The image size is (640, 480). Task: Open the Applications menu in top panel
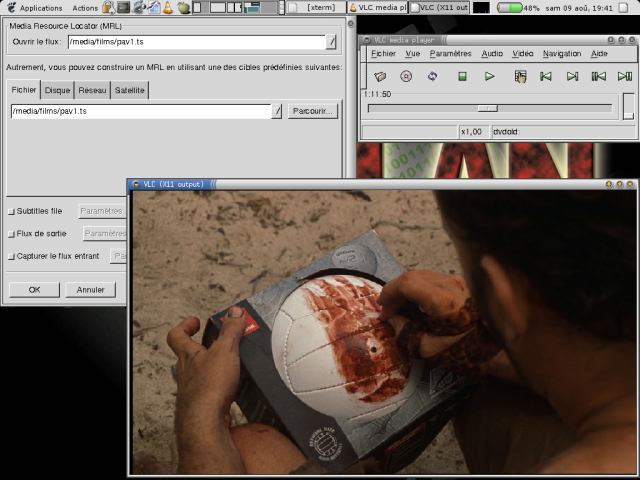40,8
